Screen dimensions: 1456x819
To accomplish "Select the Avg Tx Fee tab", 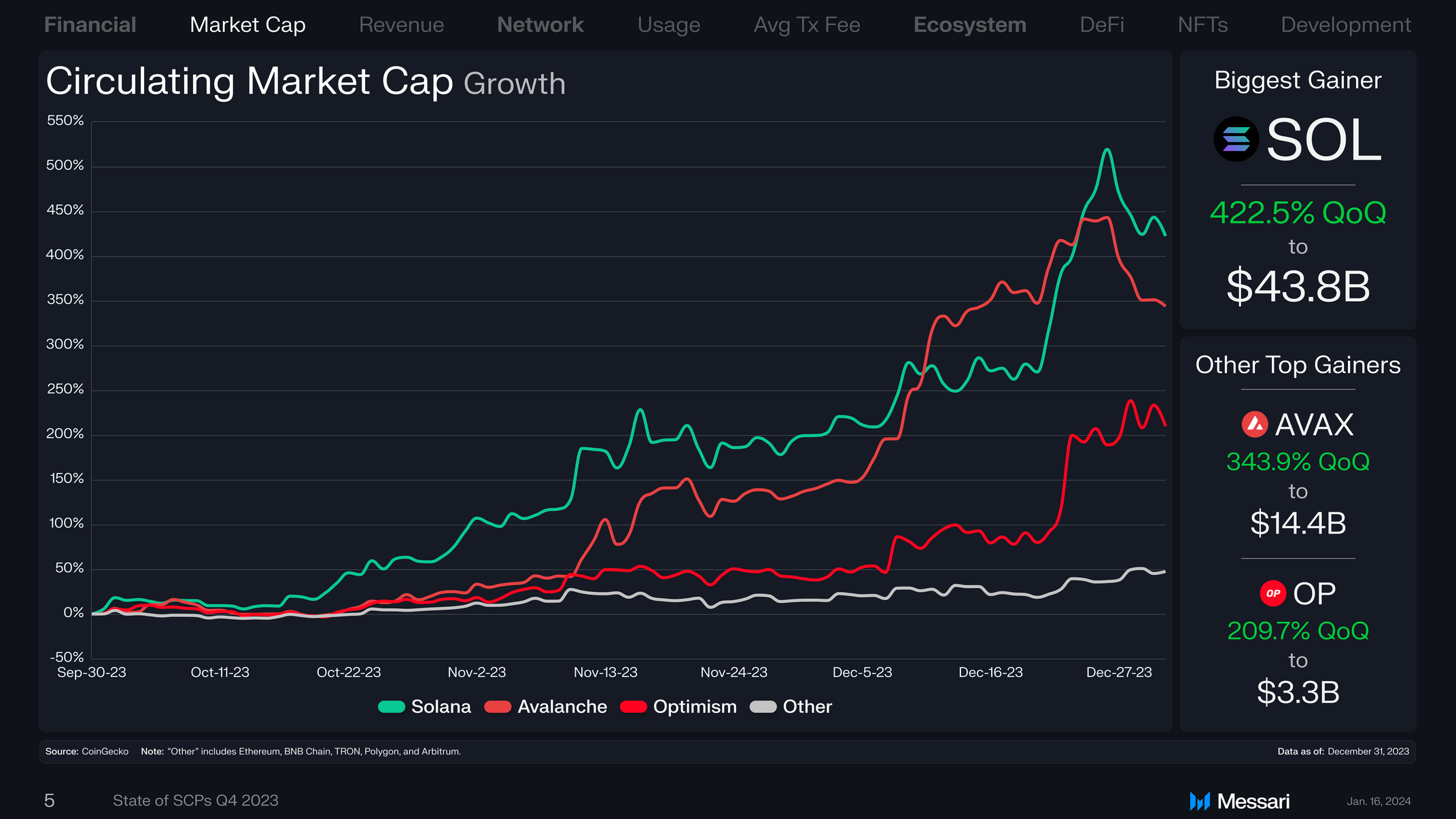I will click(x=807, y=26).
